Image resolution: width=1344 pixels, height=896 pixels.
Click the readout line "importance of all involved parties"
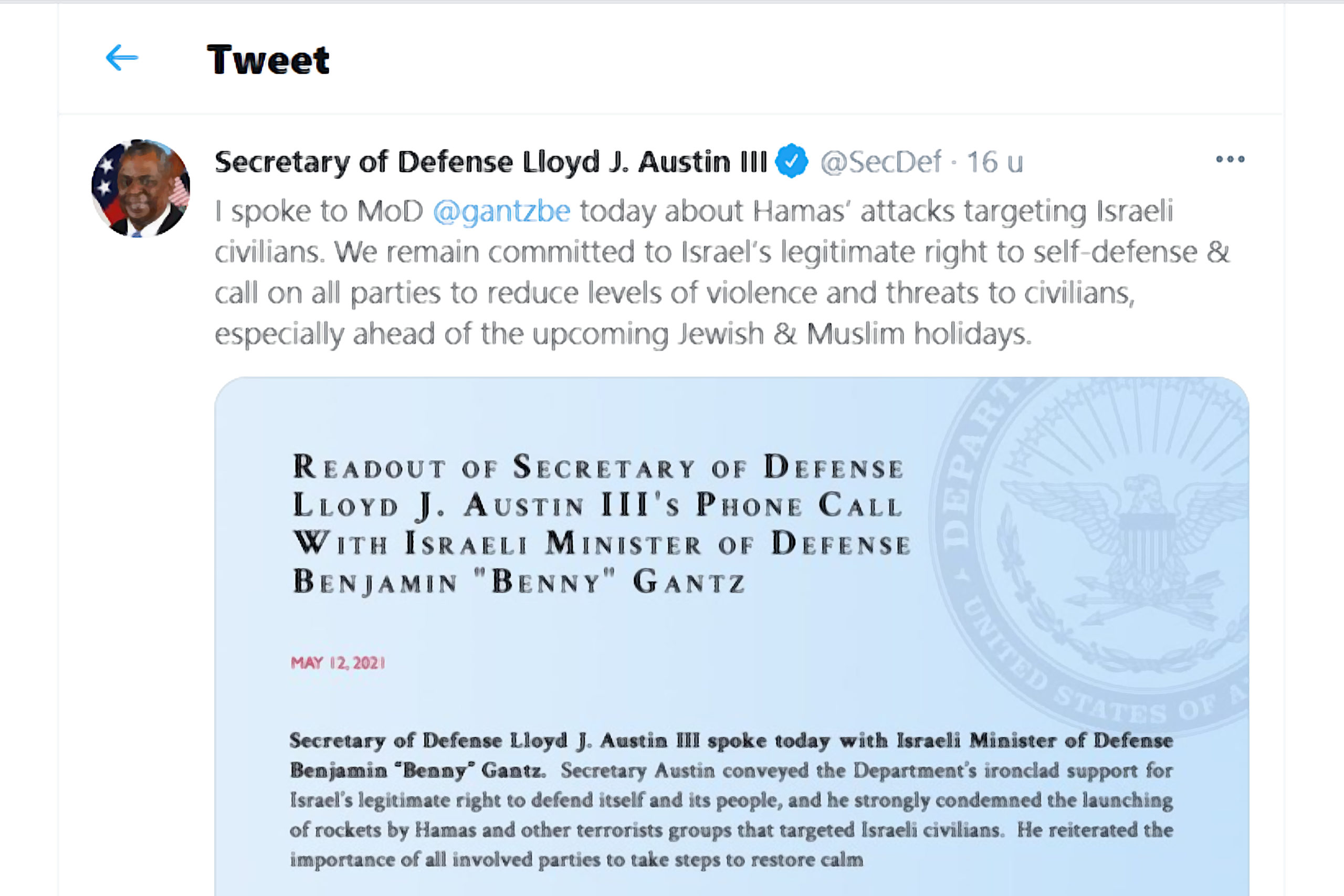pyautogui.click(x=576, y=860)
